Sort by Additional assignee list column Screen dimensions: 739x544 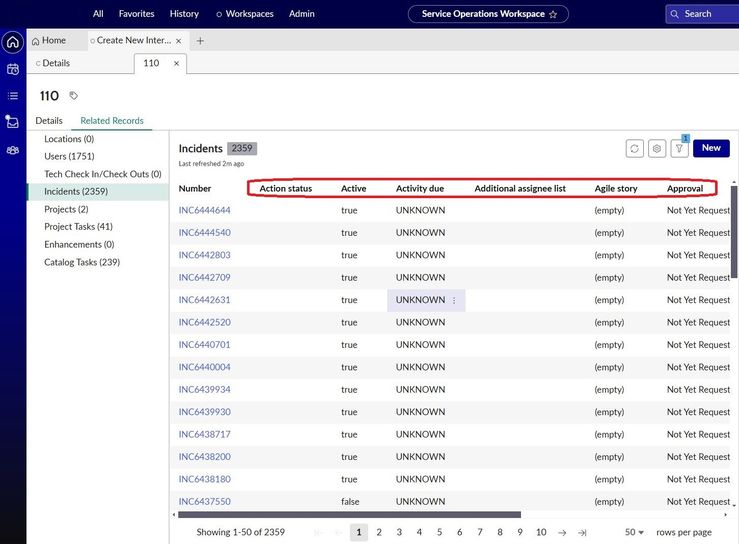tap(520, 189)
